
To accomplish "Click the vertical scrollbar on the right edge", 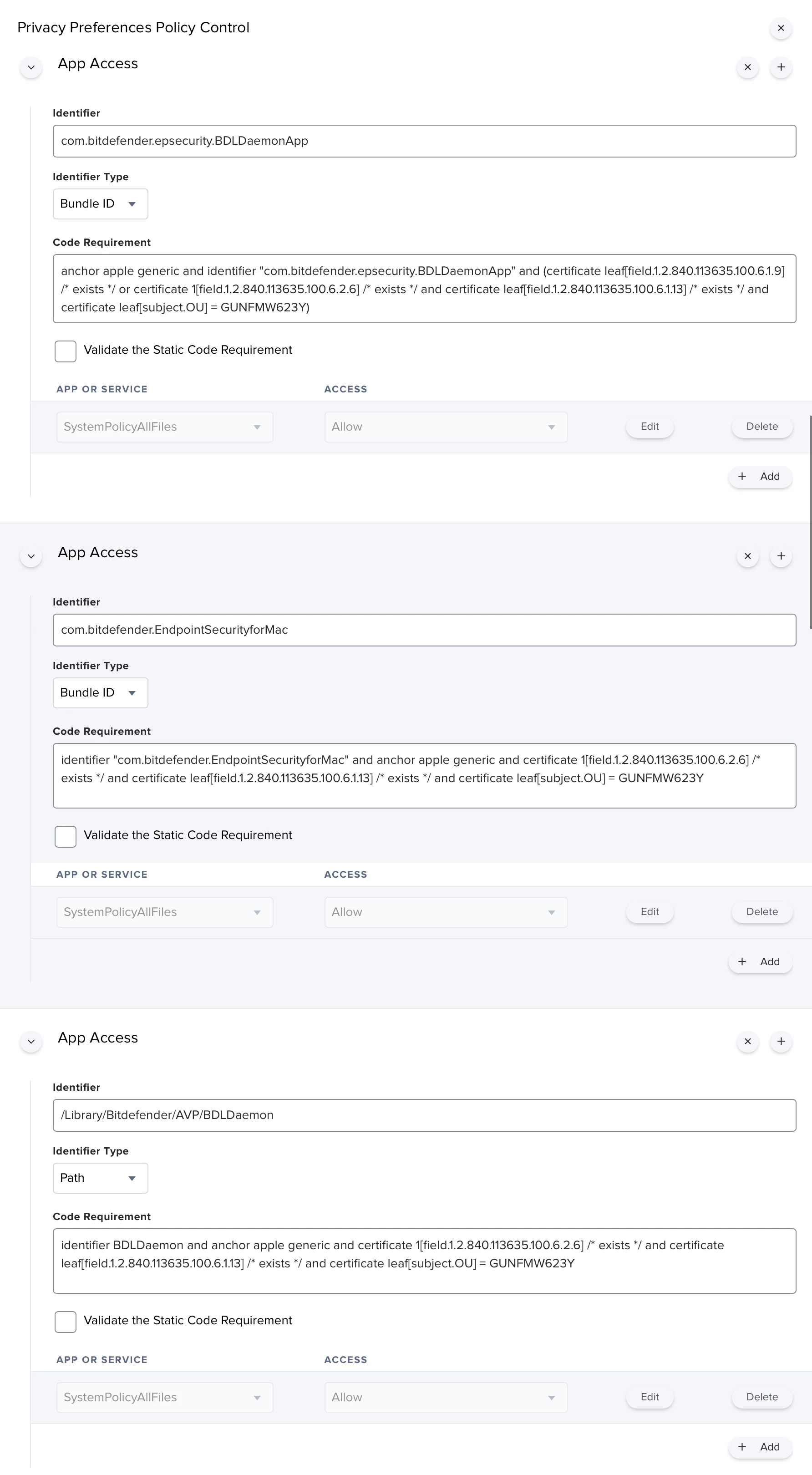I will (x=810, y=521).
